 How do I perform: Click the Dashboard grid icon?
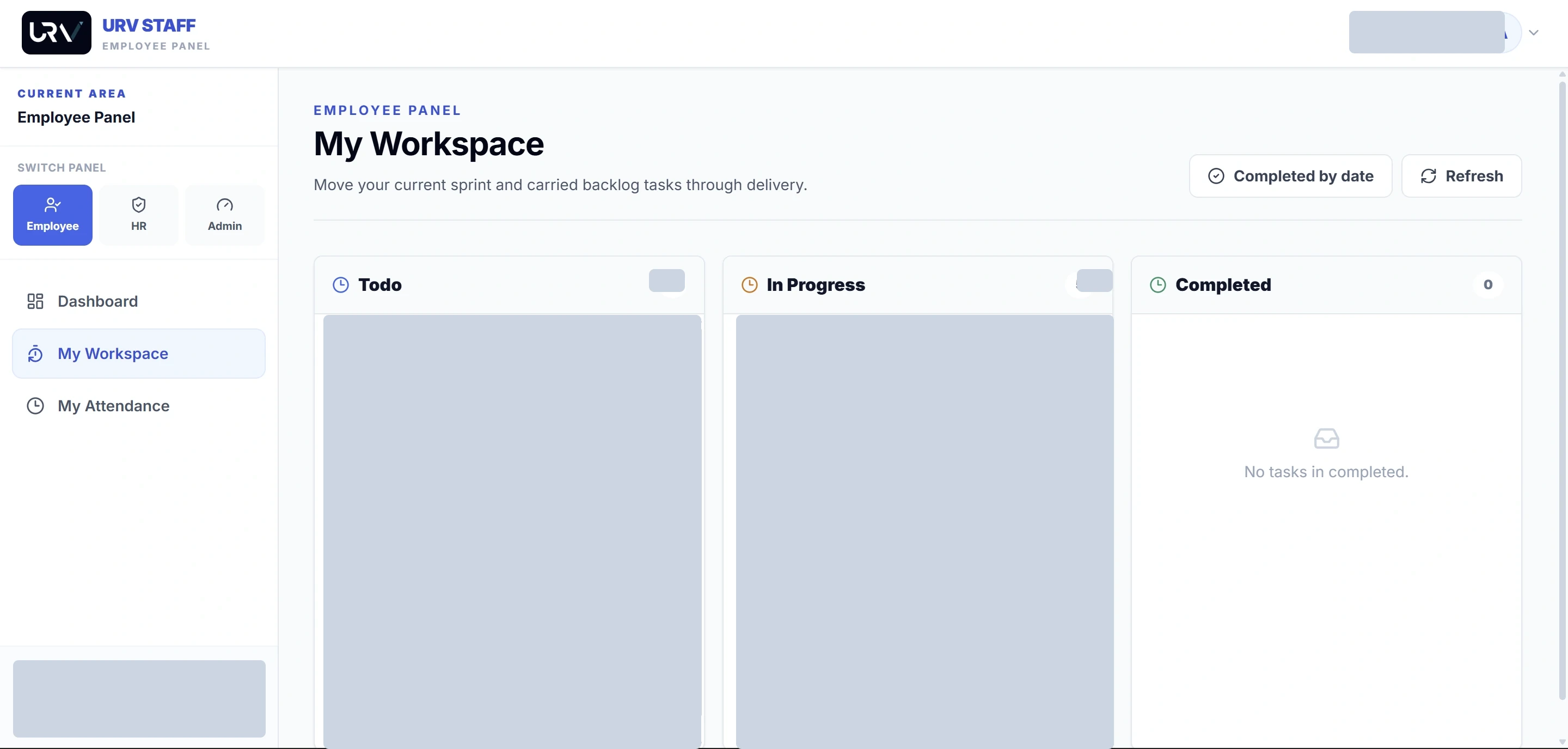pyautogui.click(x=35, y=301)
